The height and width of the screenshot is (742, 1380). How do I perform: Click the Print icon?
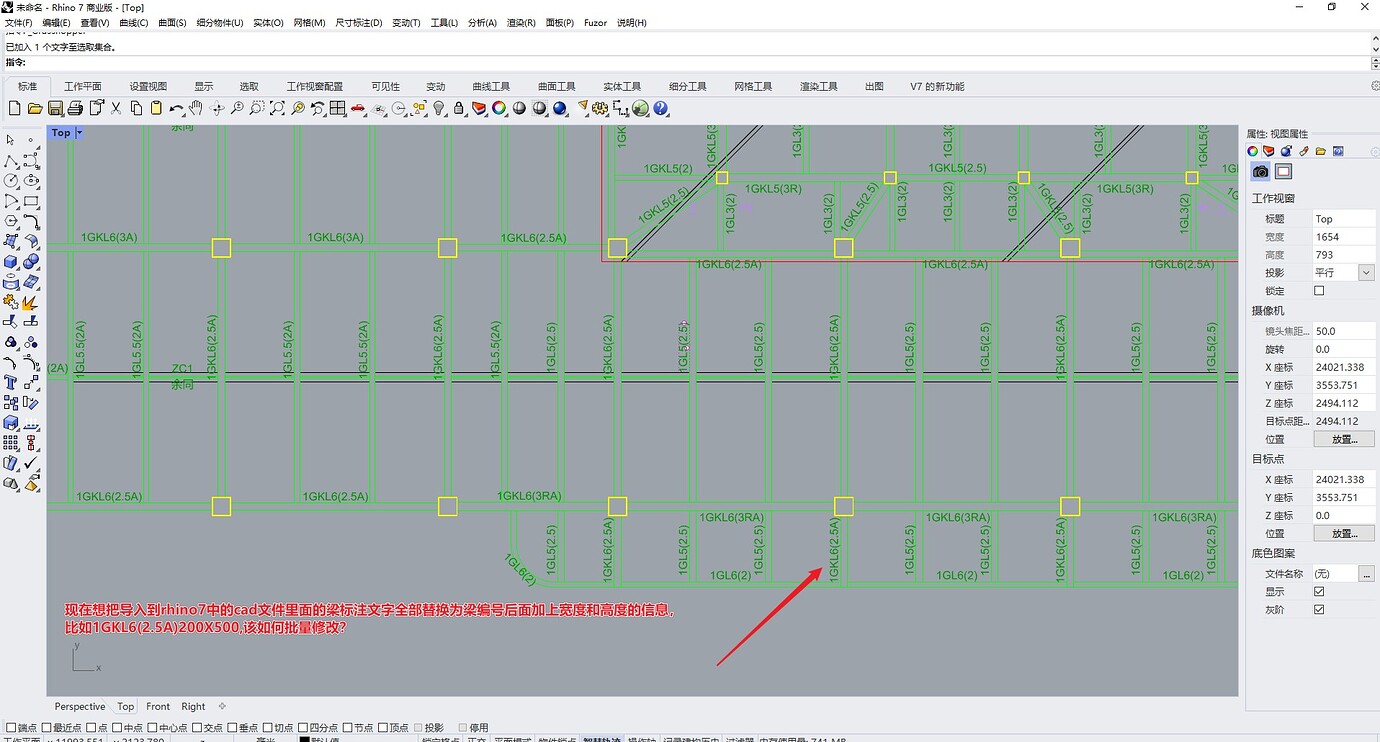76,108
